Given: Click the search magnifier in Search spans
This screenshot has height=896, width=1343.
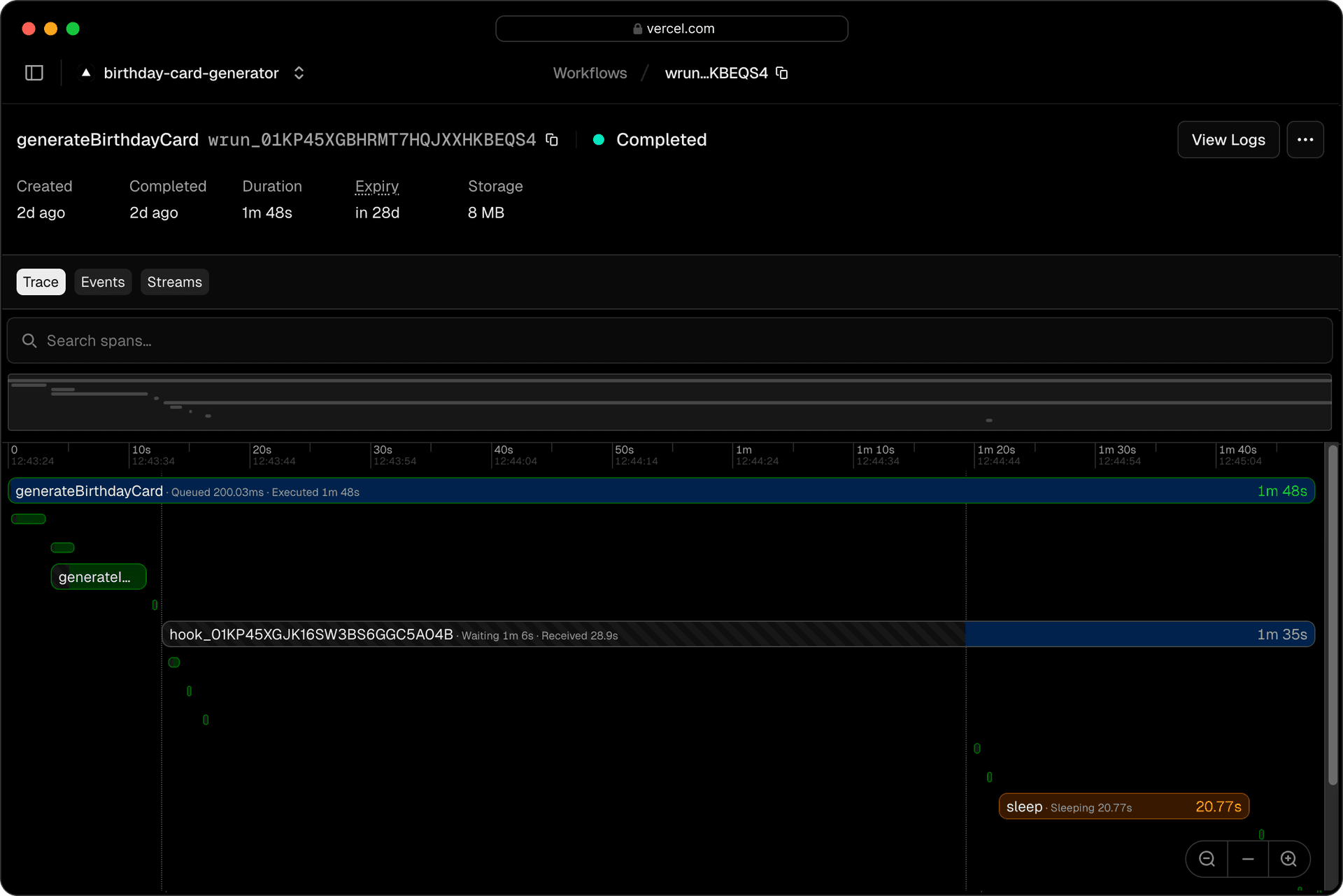Looking at the screenshot, I should point(29,341).
